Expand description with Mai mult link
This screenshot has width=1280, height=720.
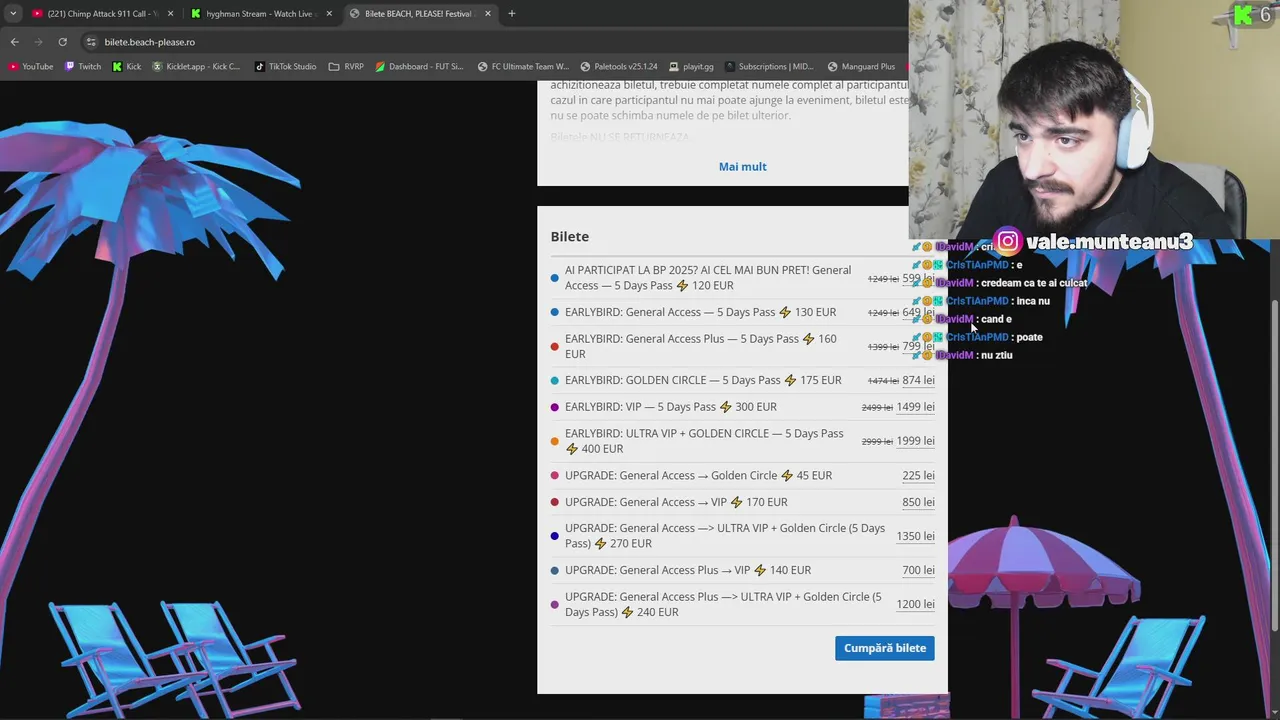pos(742,167)
